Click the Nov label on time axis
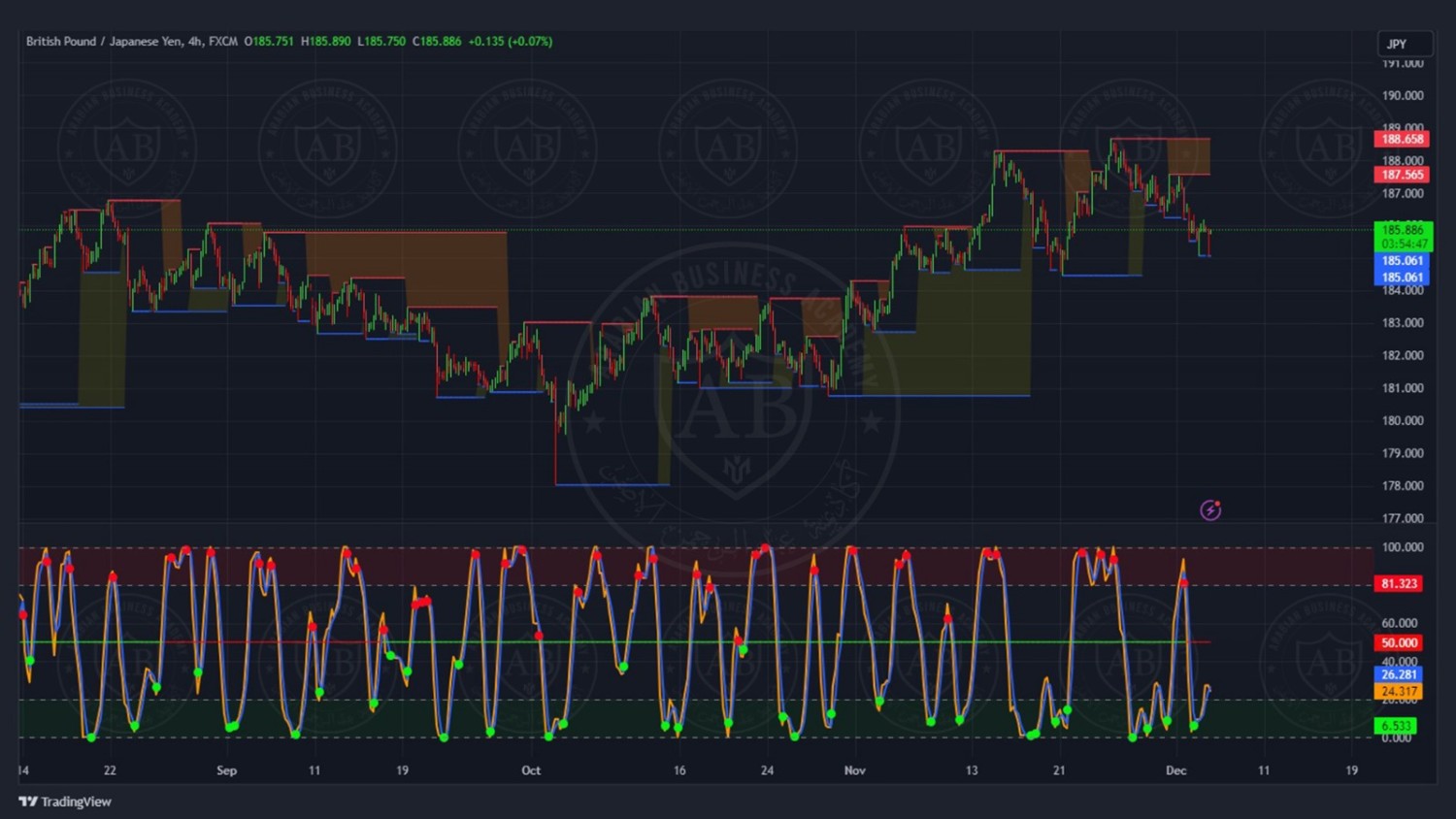1456x819 pixels. tap(854, 770)
